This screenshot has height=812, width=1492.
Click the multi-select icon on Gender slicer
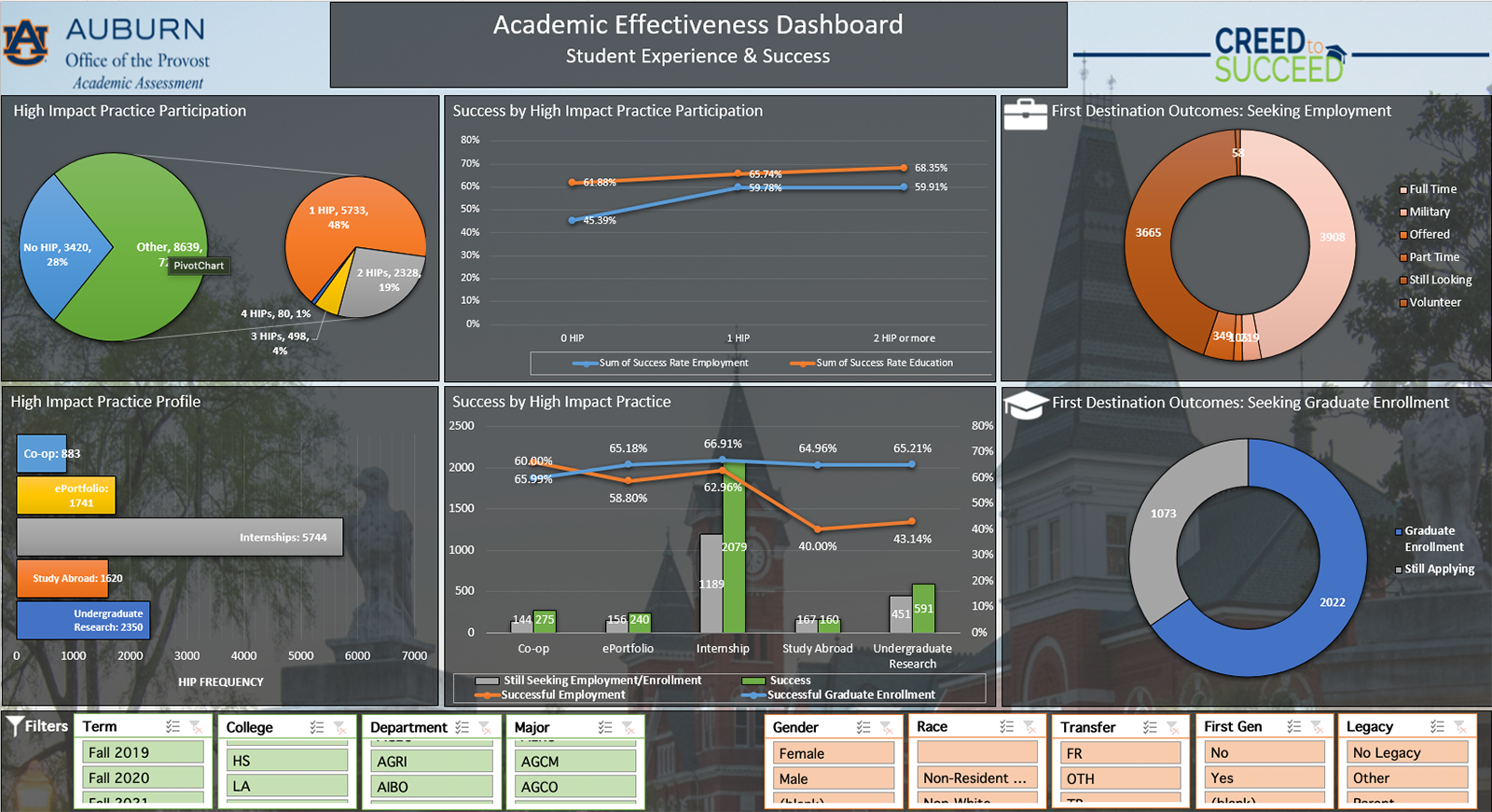pos(863,727)
